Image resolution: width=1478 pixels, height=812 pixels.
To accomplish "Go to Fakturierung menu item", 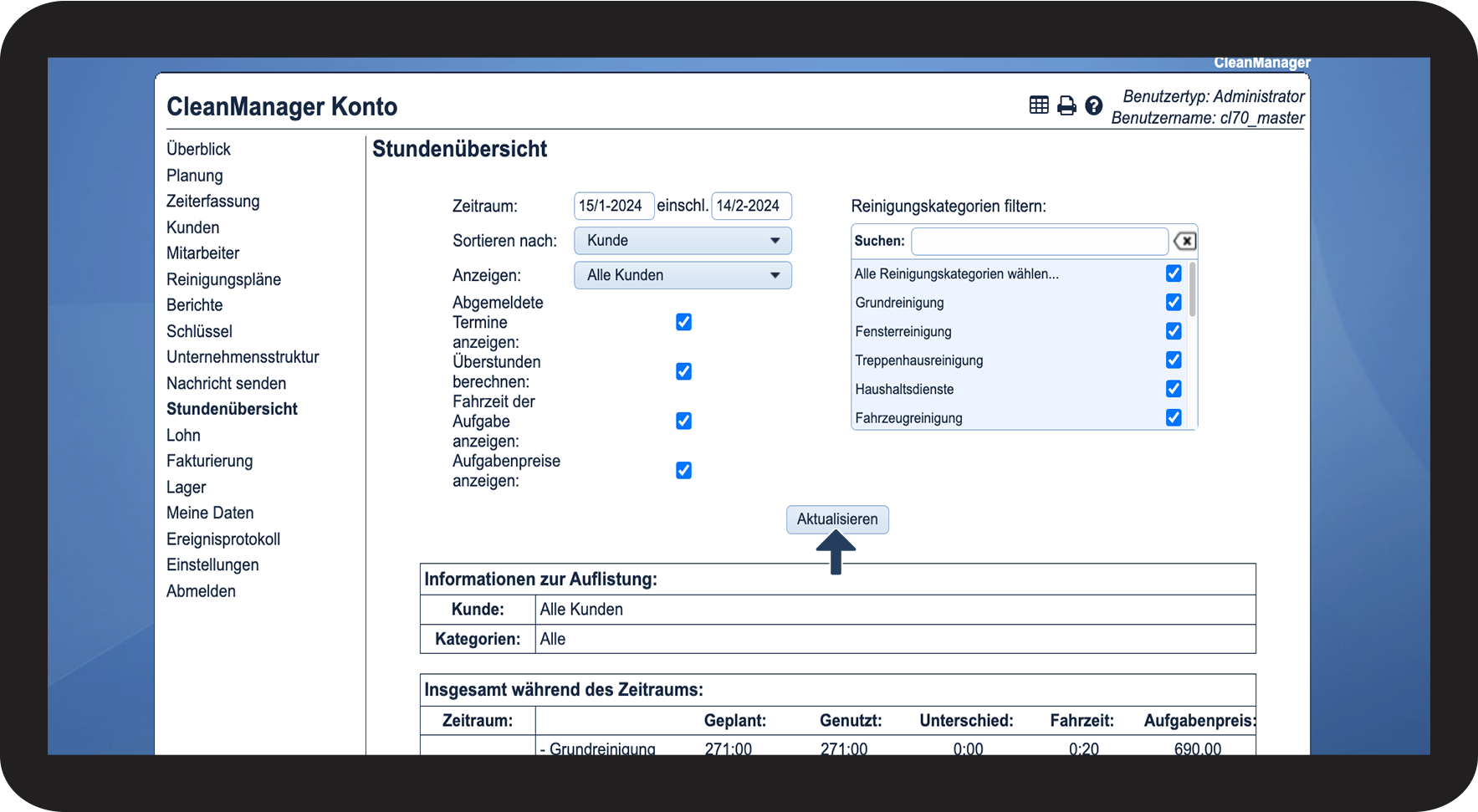I will (209, 461).
